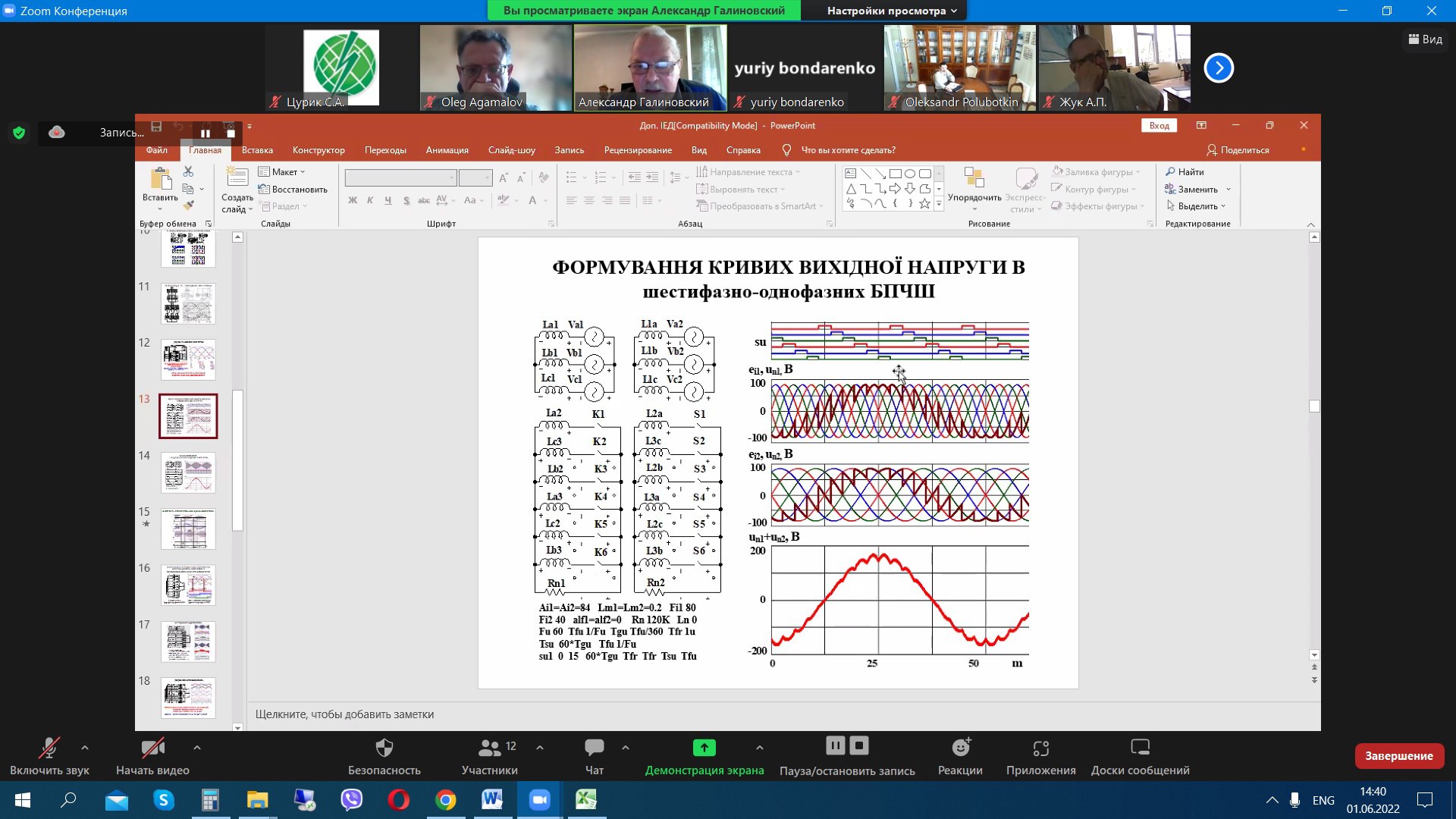Image resolution: width=1456 pixels, height=819 pixels.
Task: Collapse the PowerPoint ribbon arrow
Action: tap(1311, 224)
